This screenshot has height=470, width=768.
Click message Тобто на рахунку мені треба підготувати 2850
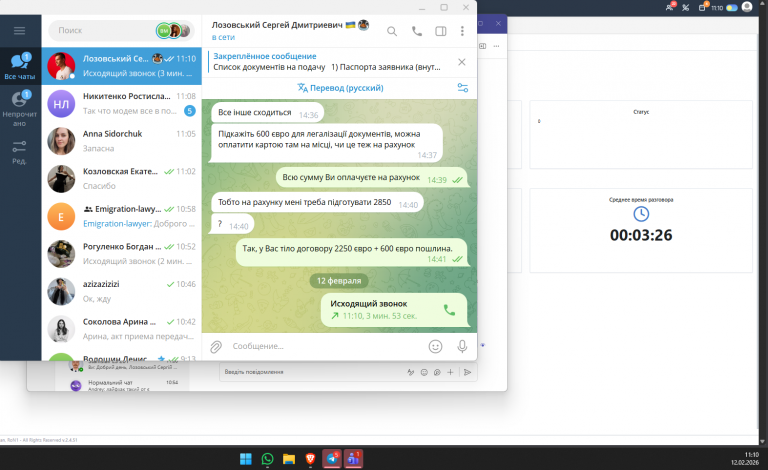click(x=317, y=202)
